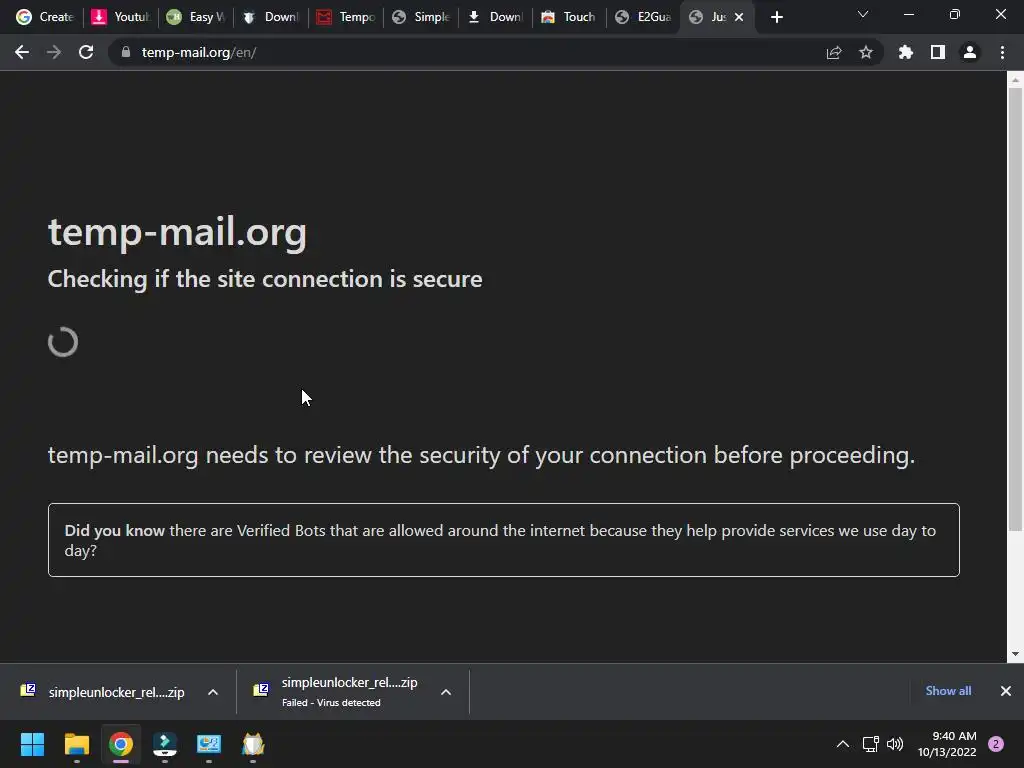Click 'Checking if the site connection is secure'

[x=265, y=279]
